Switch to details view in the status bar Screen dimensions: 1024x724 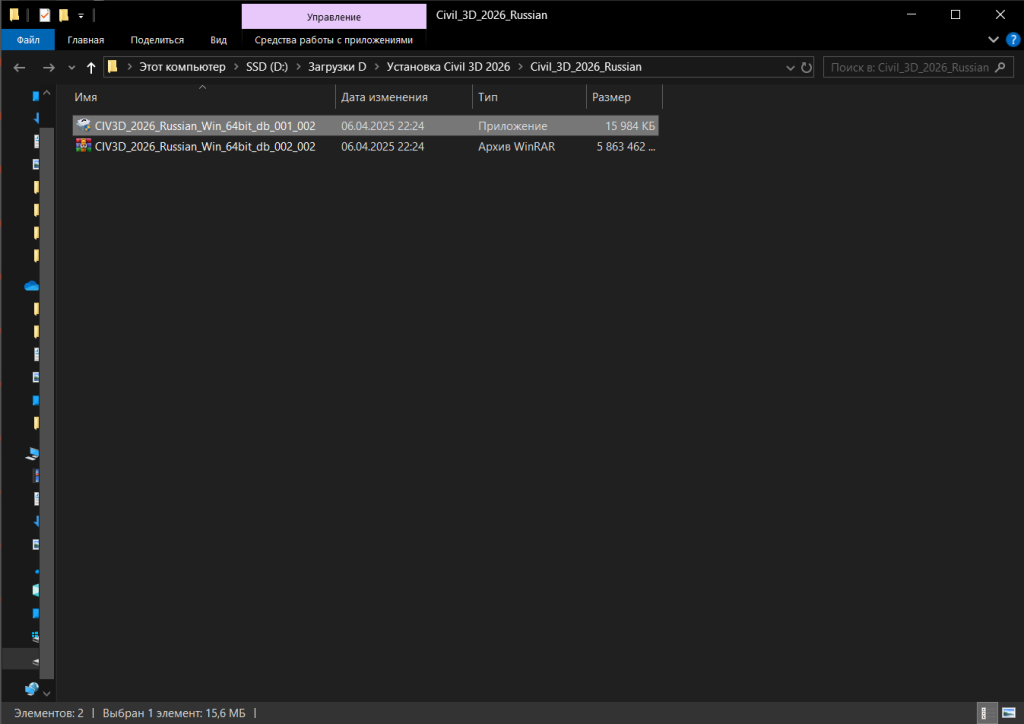coord(986,713)
